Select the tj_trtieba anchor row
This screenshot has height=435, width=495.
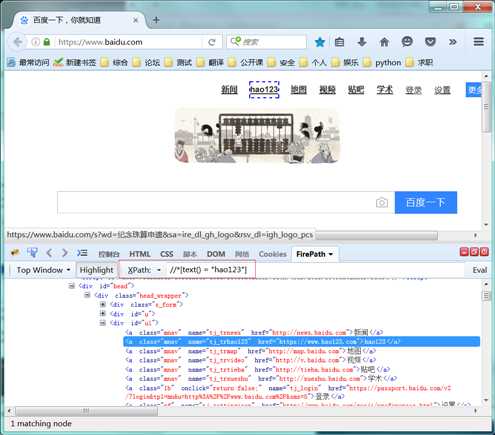[x=257, y=369]
